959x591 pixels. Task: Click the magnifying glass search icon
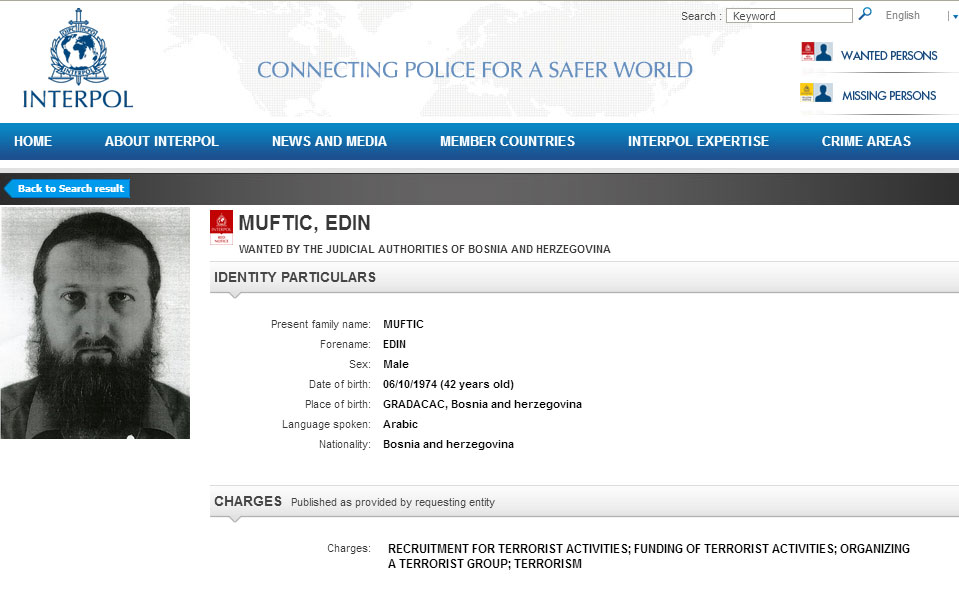[x=865, y=15]
